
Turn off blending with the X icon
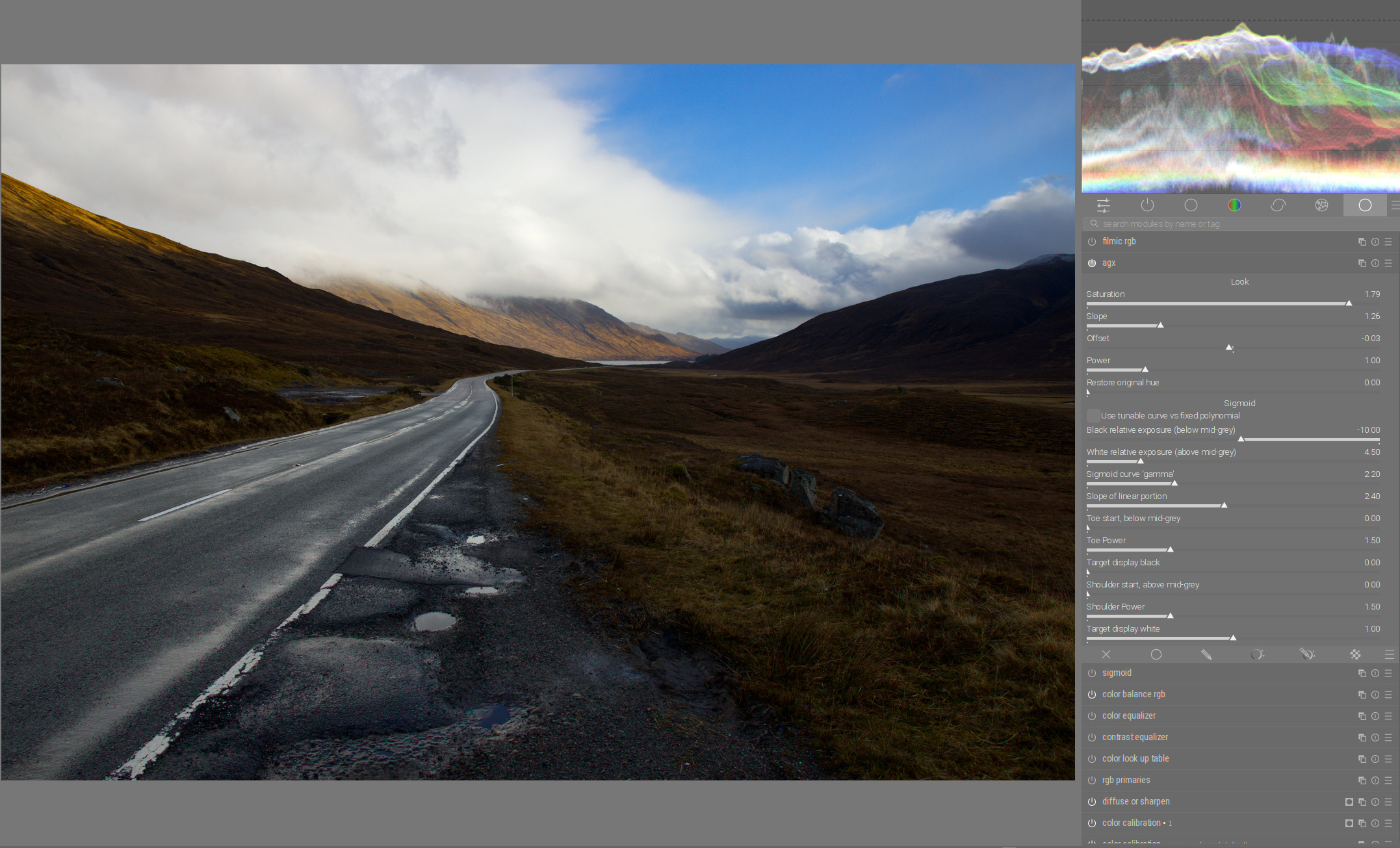tap(1106, 654)
